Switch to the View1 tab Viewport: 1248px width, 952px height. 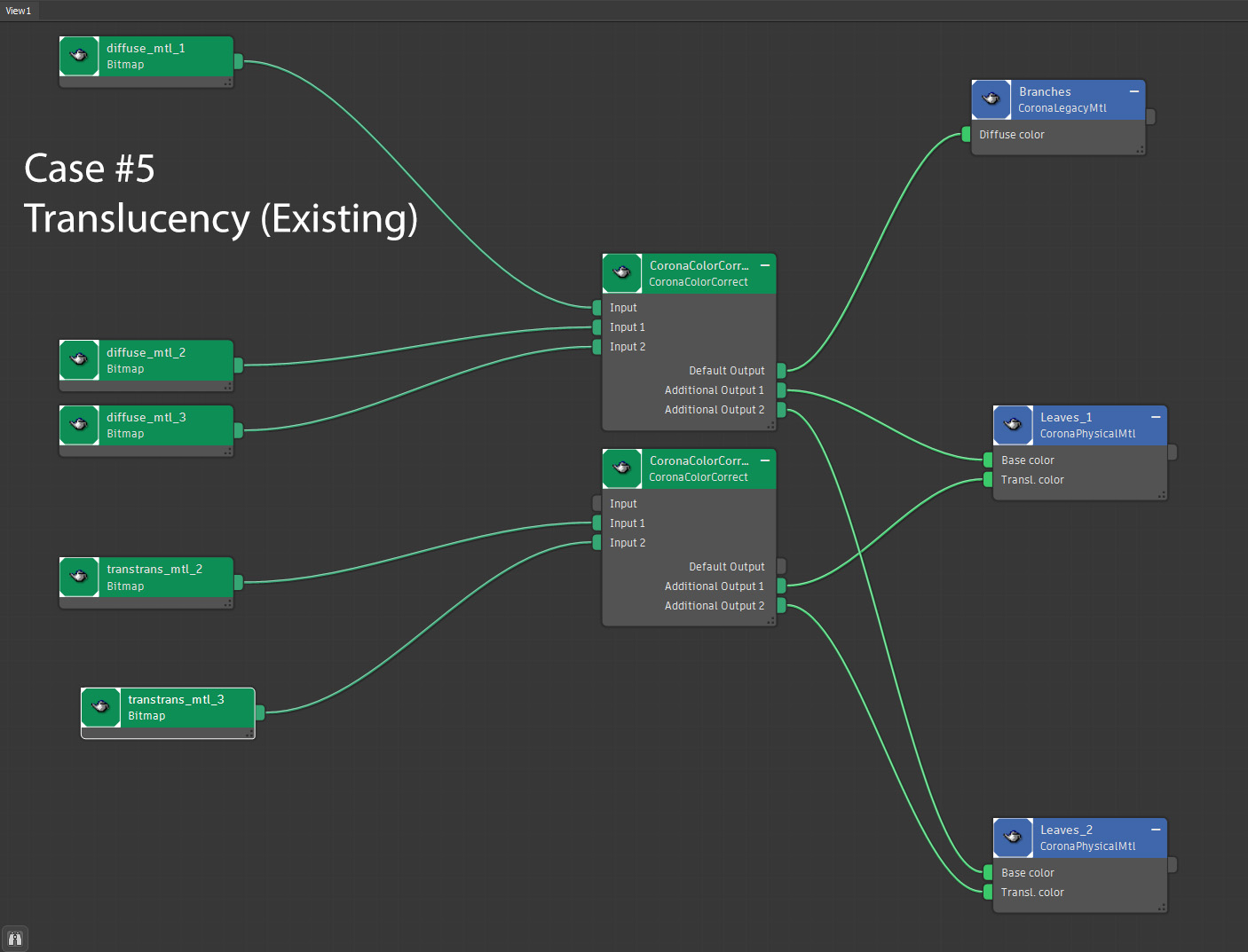click(x=19, y=11)
